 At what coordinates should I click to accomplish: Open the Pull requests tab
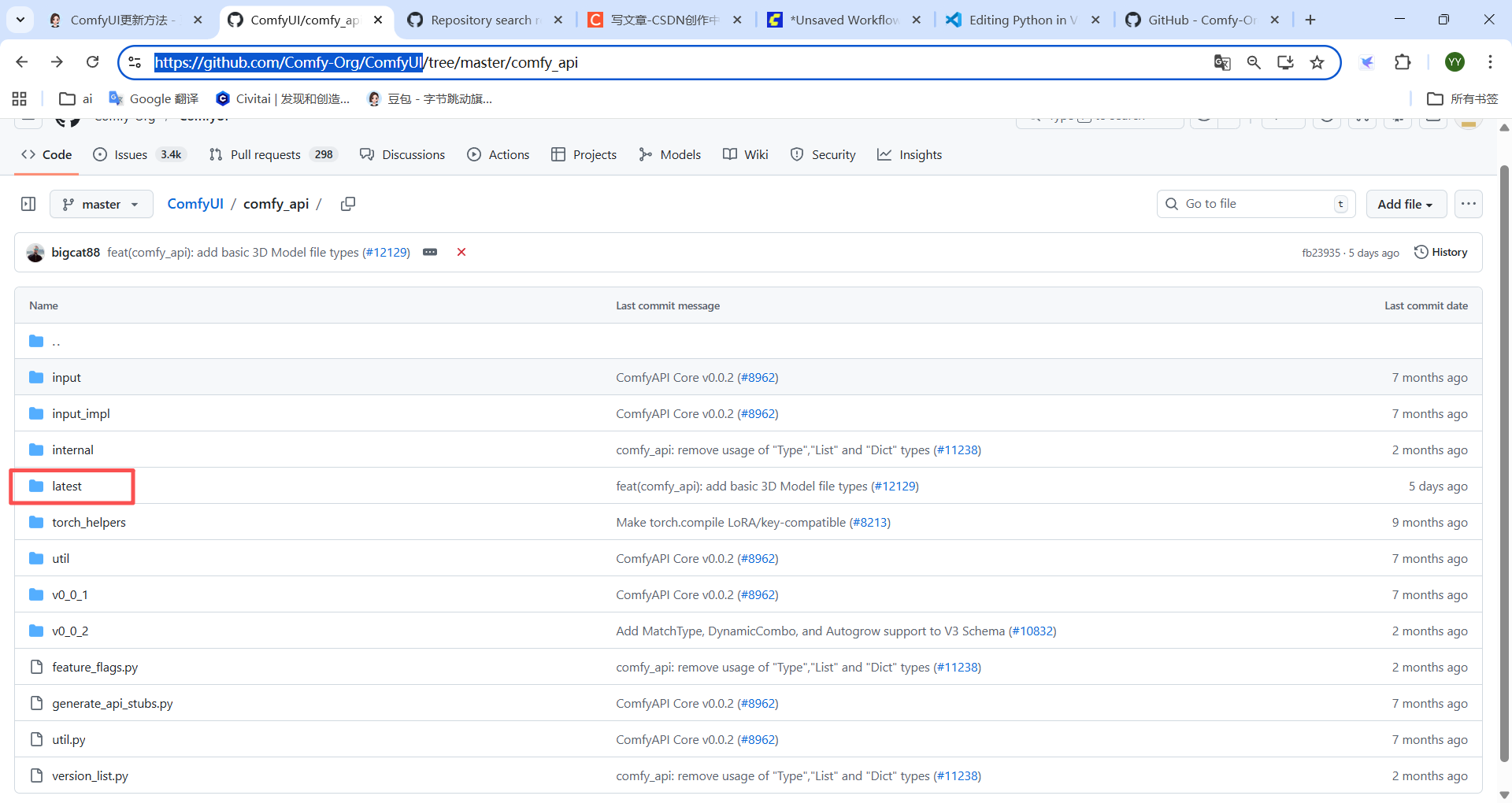(272, 154)
